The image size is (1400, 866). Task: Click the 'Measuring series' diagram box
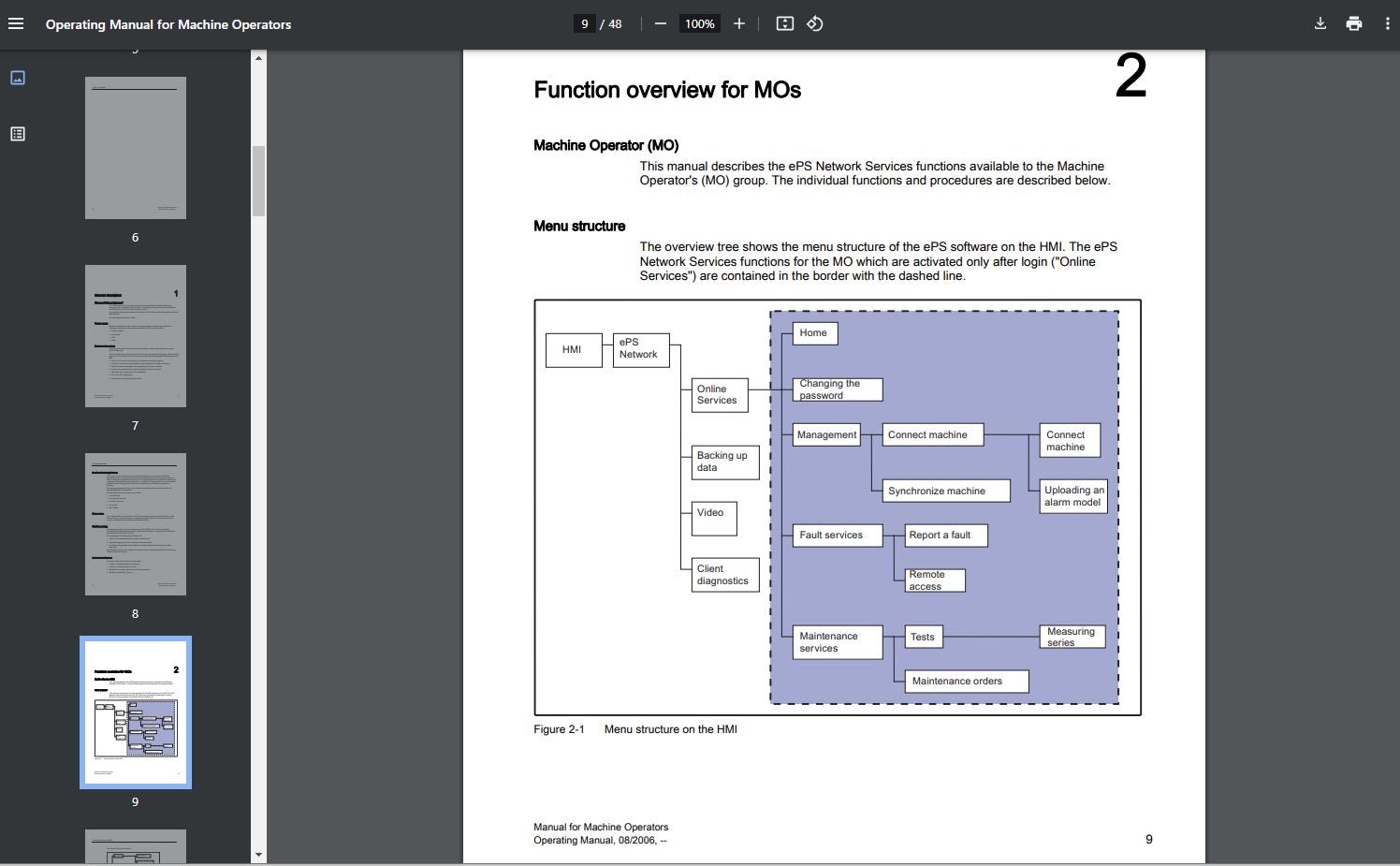[x=1072, y=637]
